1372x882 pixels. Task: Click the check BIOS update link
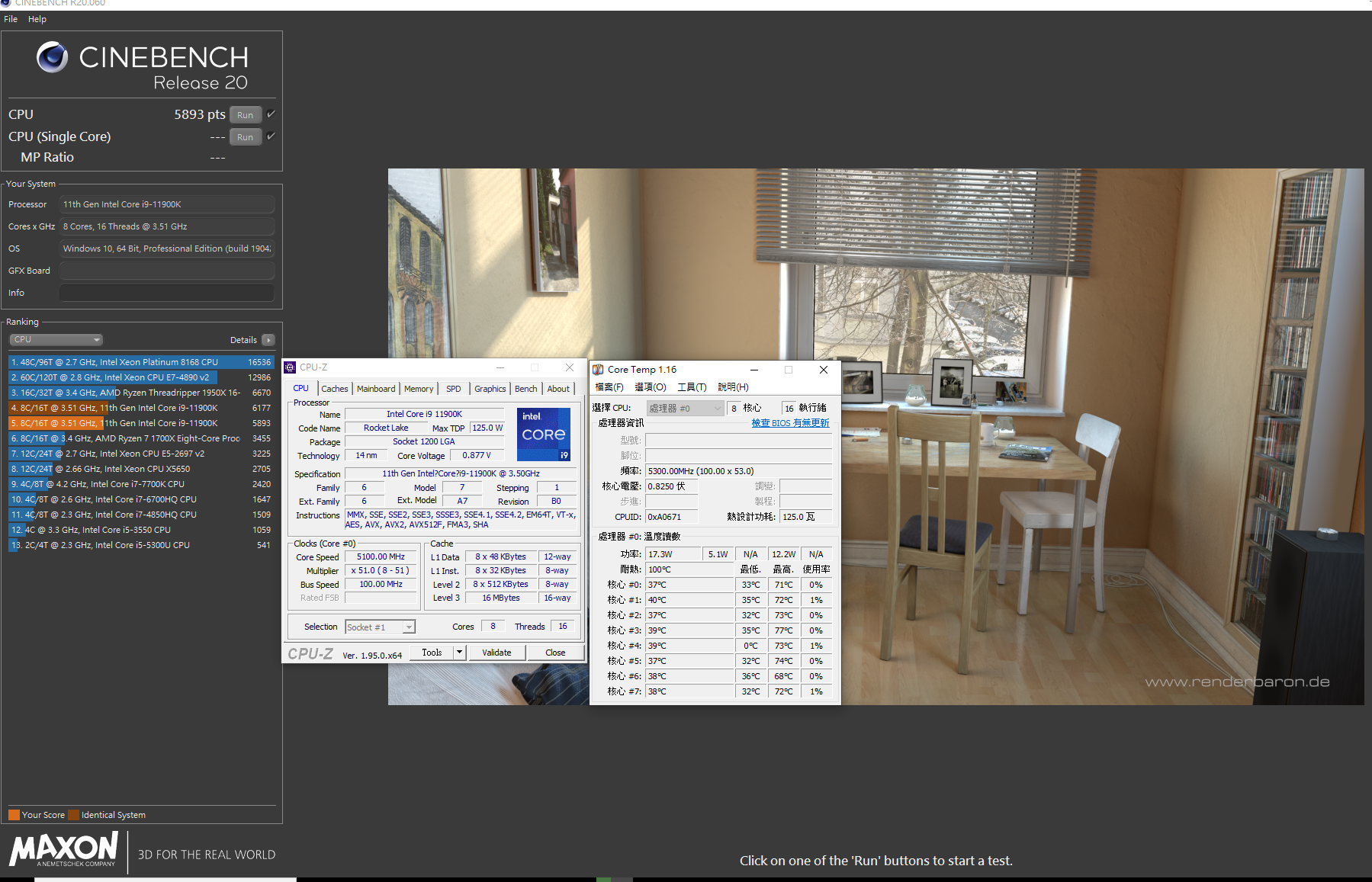pos(790,423)
